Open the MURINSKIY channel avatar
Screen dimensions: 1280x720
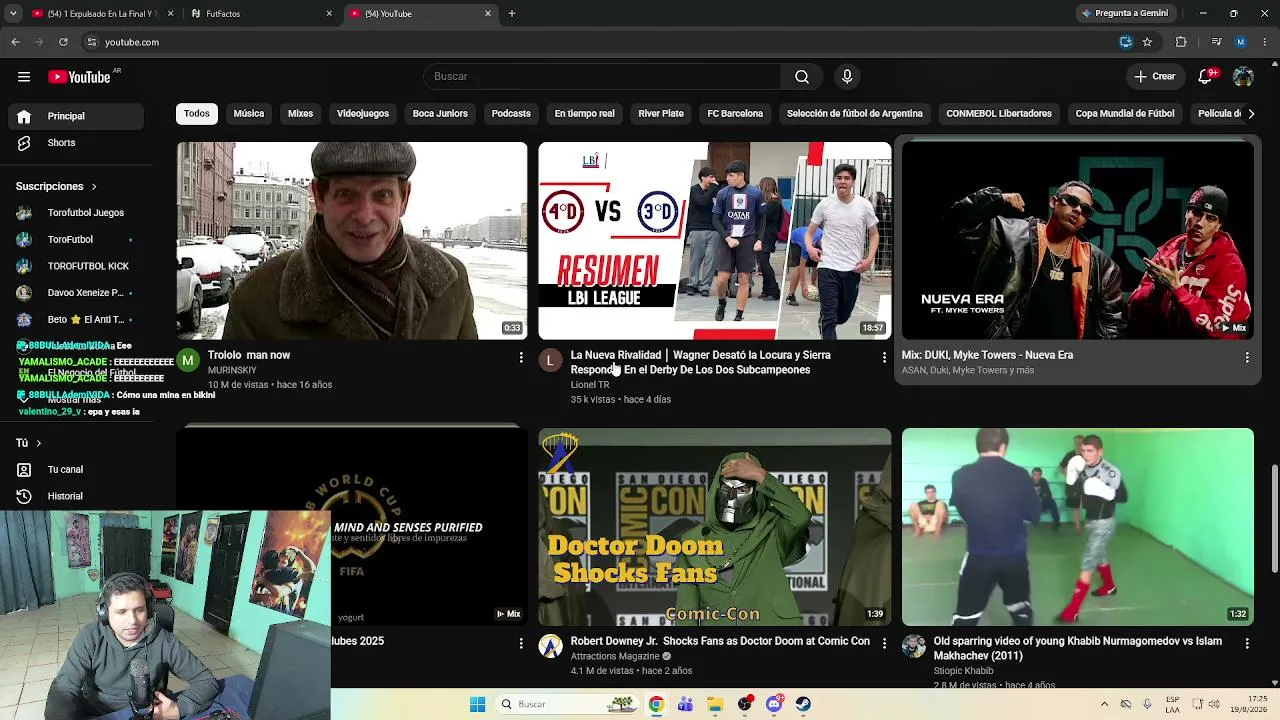(x=188, y=360)
